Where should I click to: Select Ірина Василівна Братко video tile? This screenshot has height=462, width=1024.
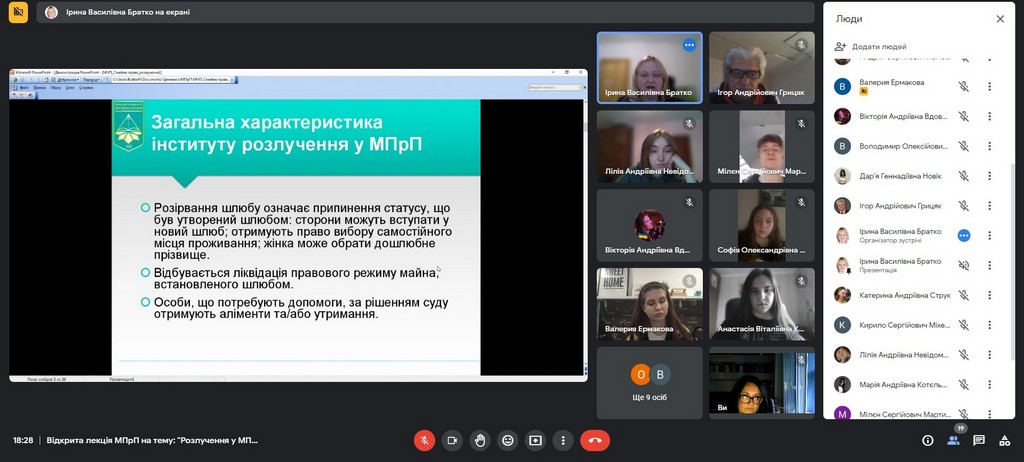(649, 68)
